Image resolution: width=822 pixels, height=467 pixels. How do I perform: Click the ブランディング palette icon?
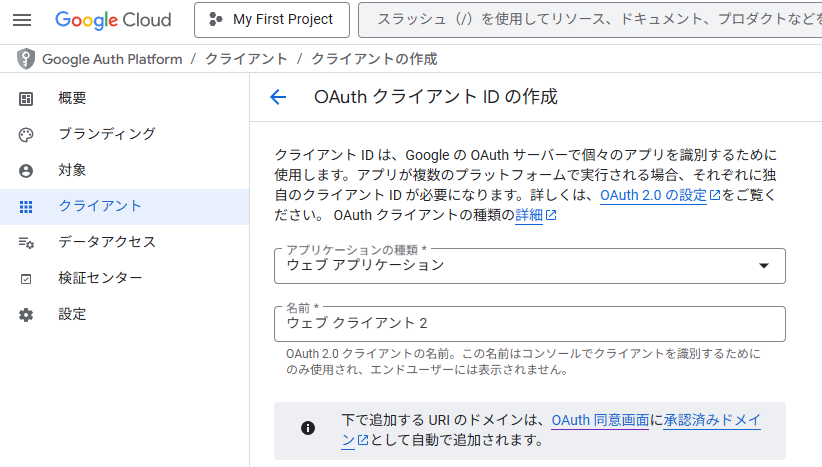pyautogui.click(x=26, y=135)
